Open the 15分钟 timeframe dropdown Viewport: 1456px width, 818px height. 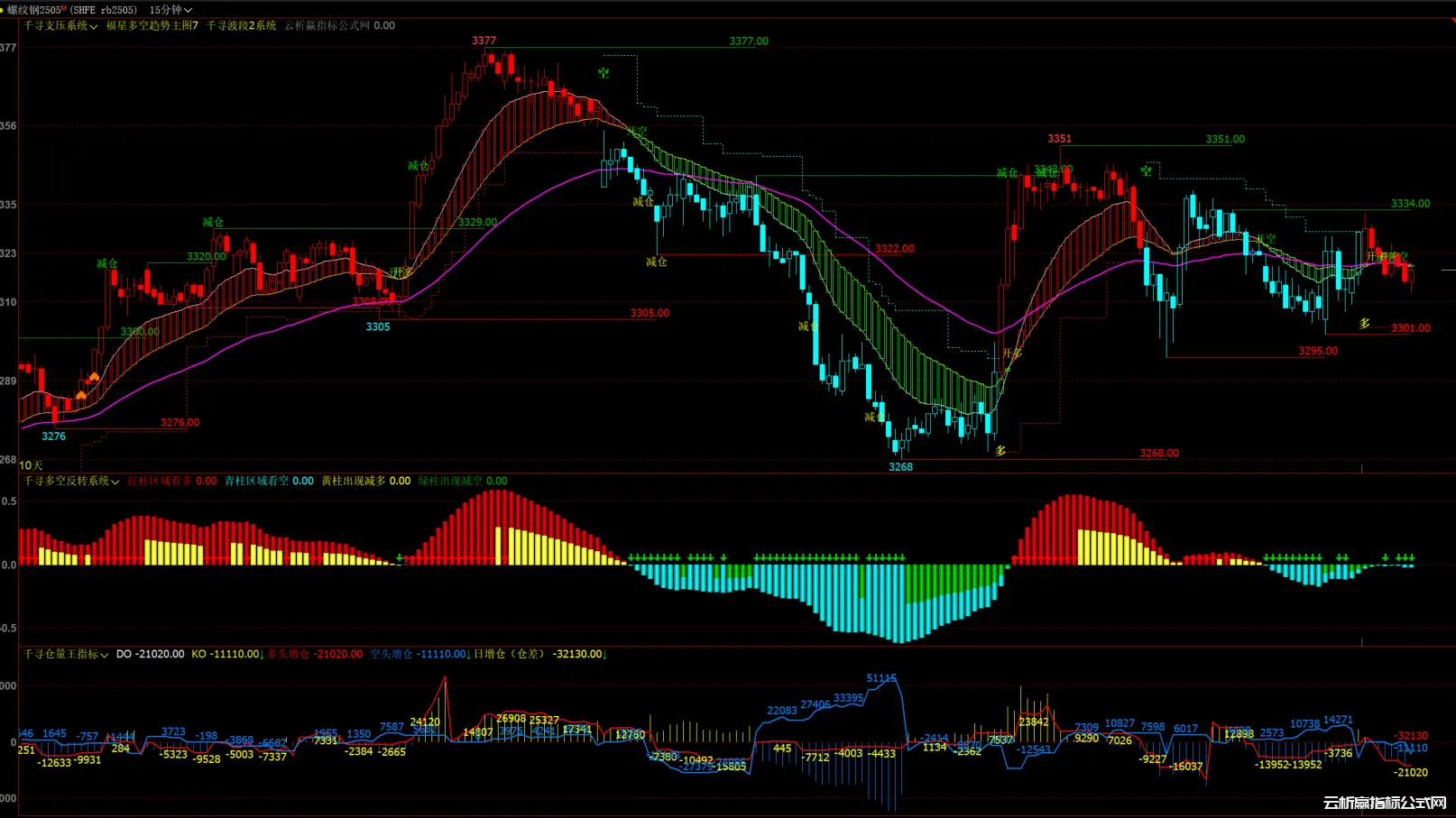pyautogui.click(x=170, y=10)
